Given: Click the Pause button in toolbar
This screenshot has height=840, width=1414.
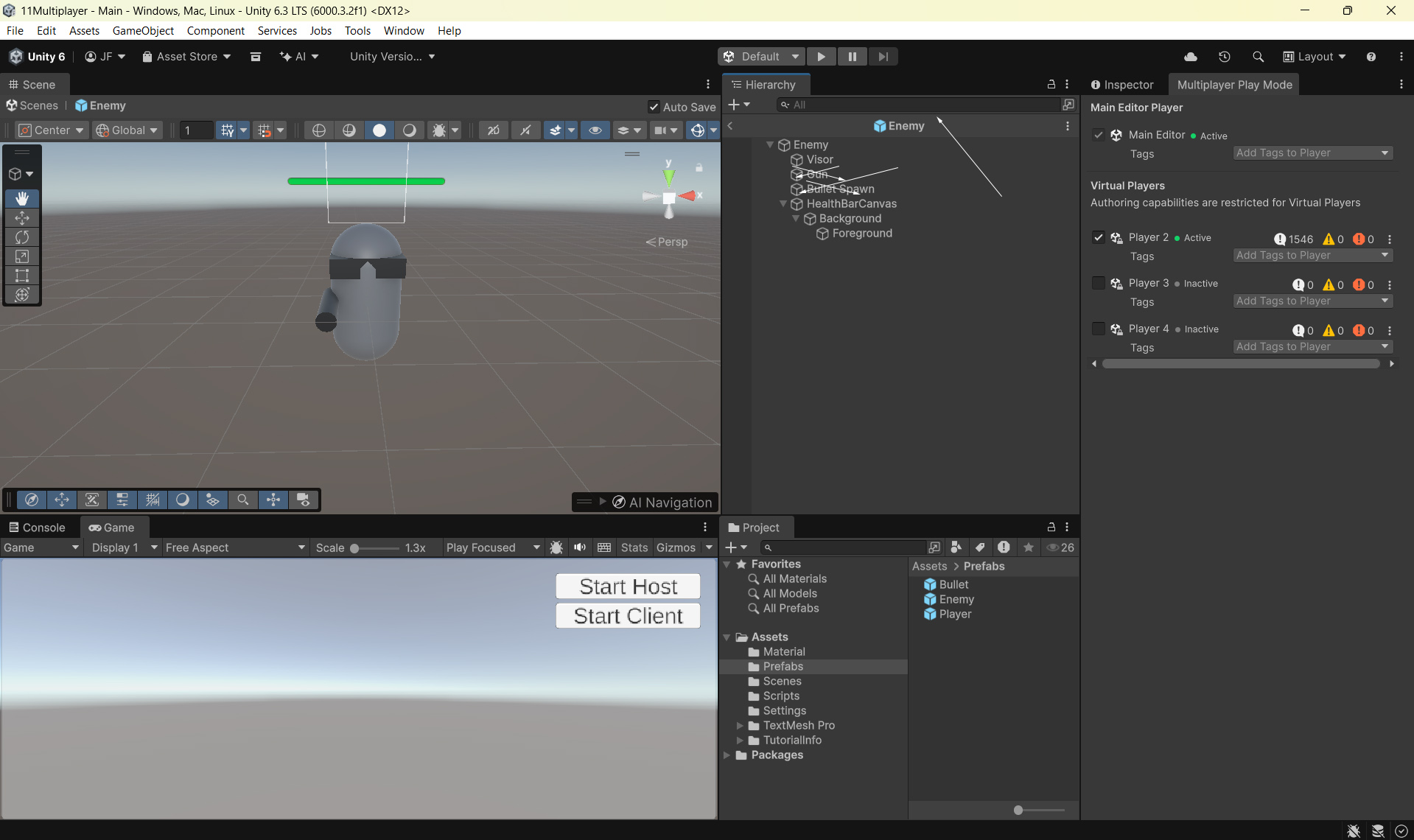Looking at the screenshot, I should point(852,57).
